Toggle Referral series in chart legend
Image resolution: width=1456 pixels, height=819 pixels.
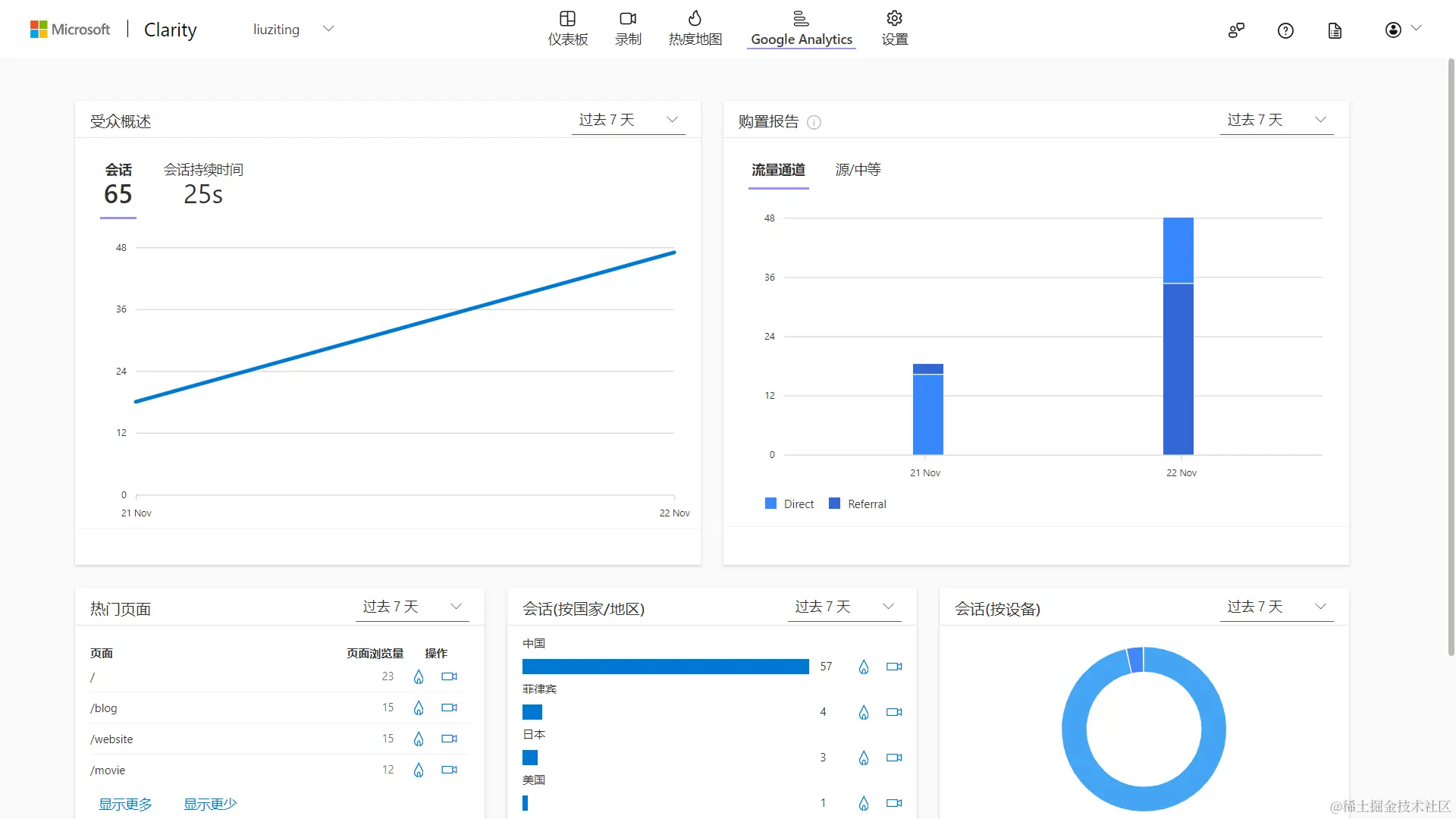pos(858,504)
